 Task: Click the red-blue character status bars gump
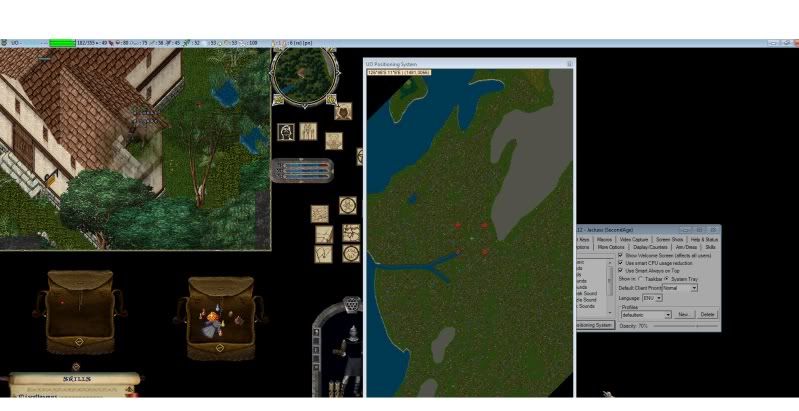[303, 170]
